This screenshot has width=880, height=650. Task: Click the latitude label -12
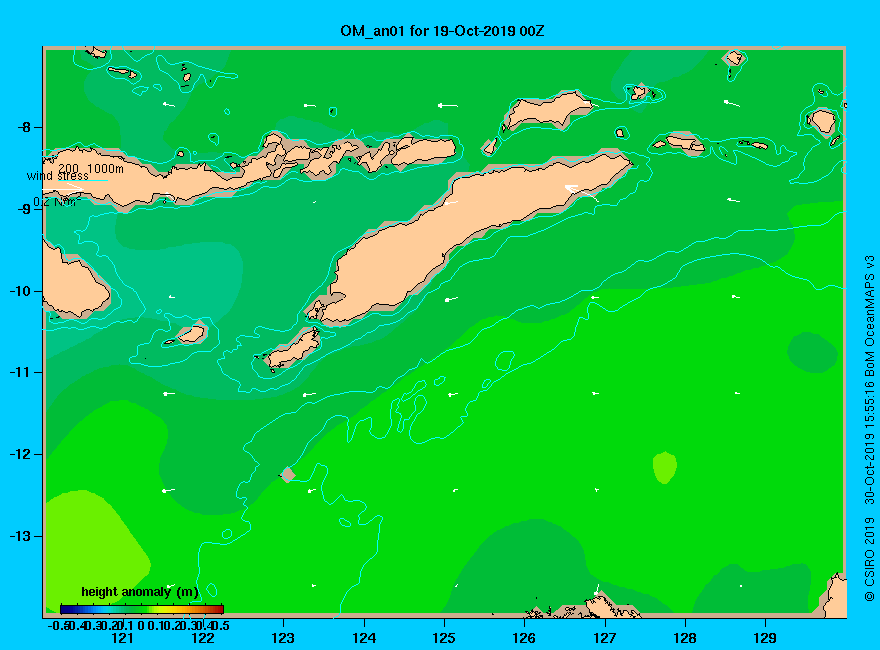click(21, 454)
